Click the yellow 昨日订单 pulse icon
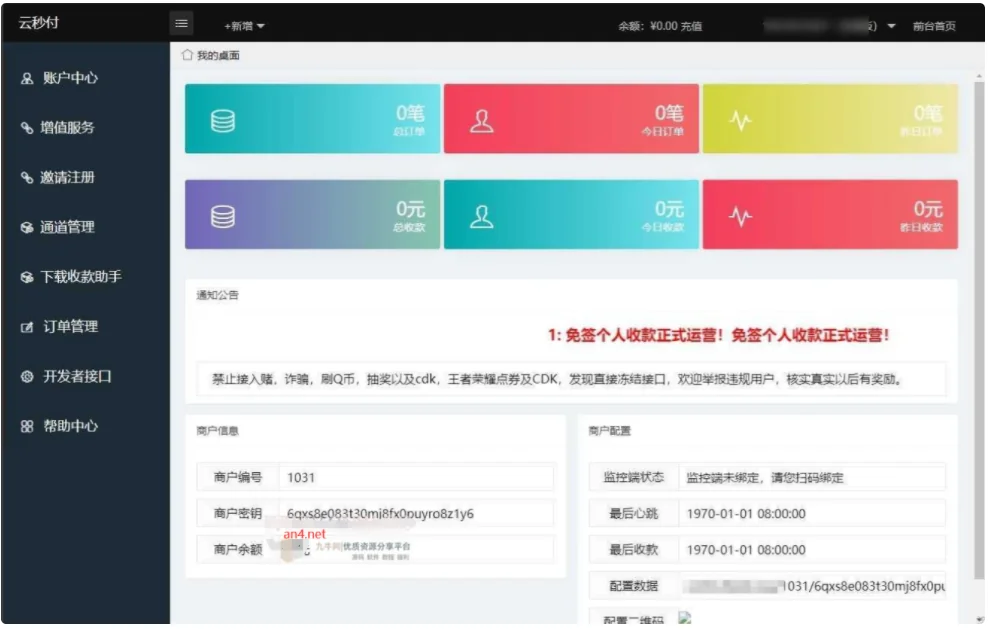The height and width of the screenshot is (629, 988). pyautogui.click(x=741, y=121)
